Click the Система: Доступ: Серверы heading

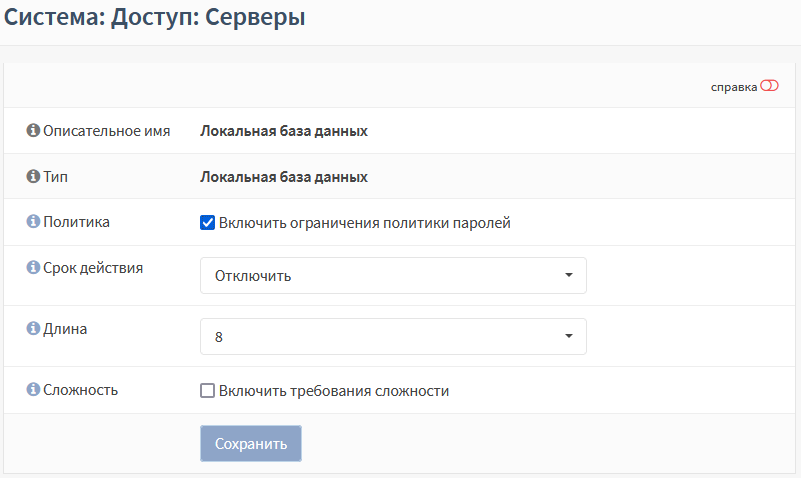(x=155, y=17)
